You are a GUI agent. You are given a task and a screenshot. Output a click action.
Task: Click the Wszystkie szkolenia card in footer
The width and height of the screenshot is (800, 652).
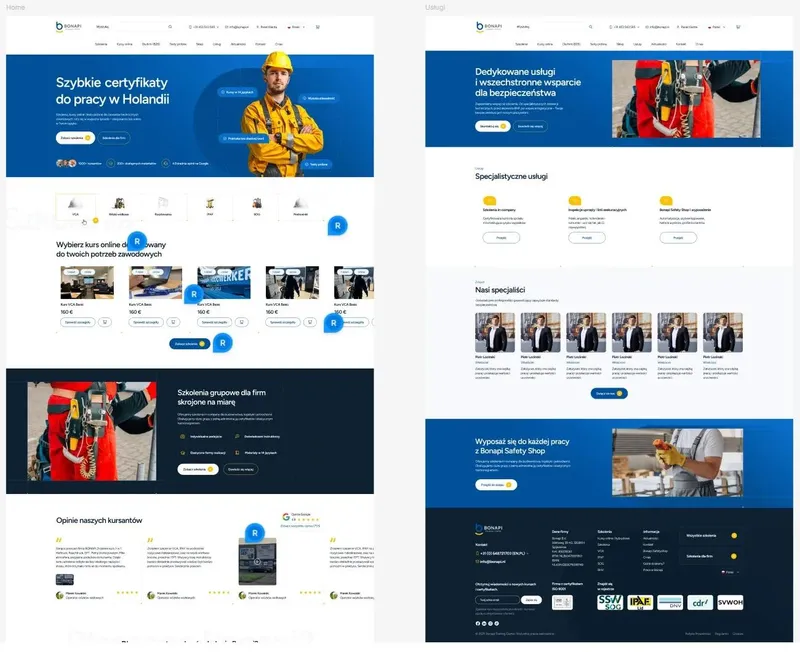tap(711, 536)
